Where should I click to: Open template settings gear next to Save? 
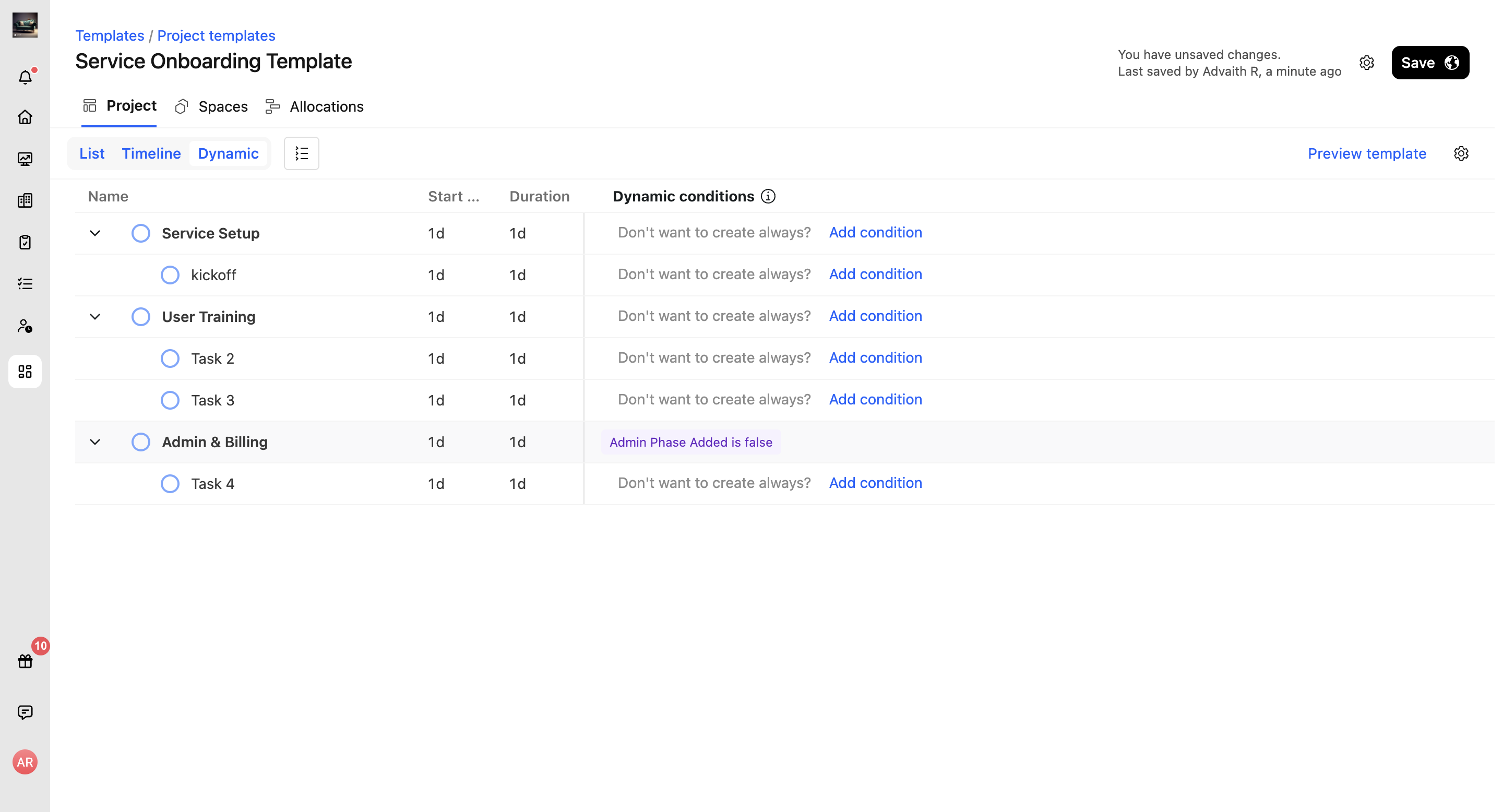click(x=1366, y=63)
